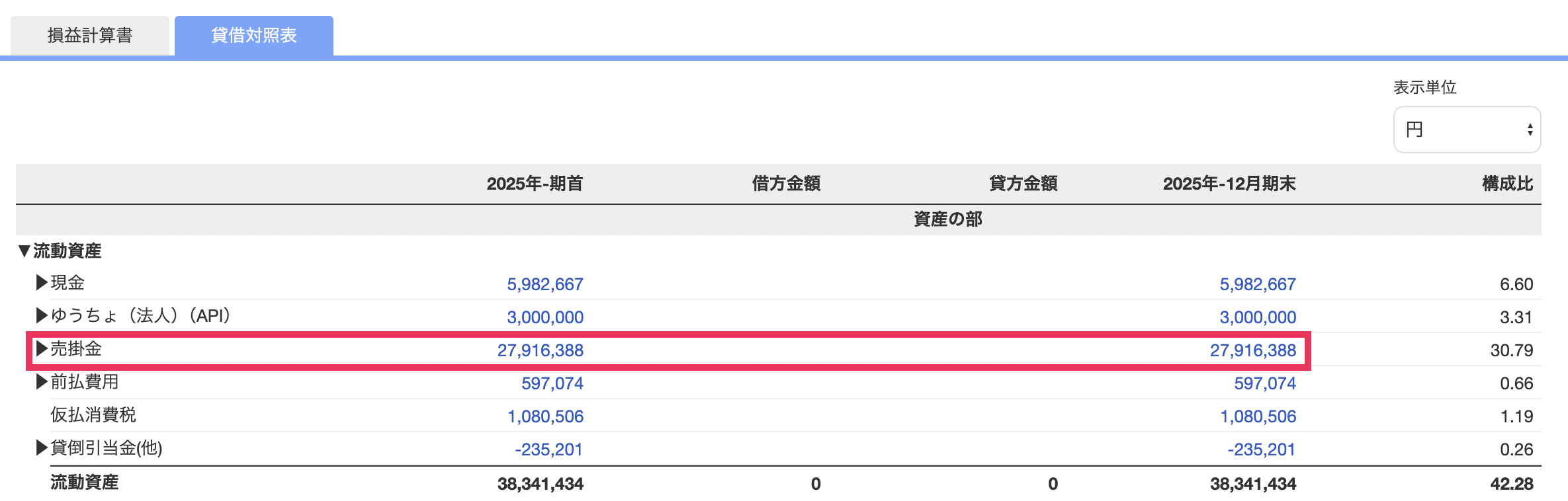Click the 前払費用 account name
Screen dimensions: 1568x501
pyautogui.click(x=85, y=382)
